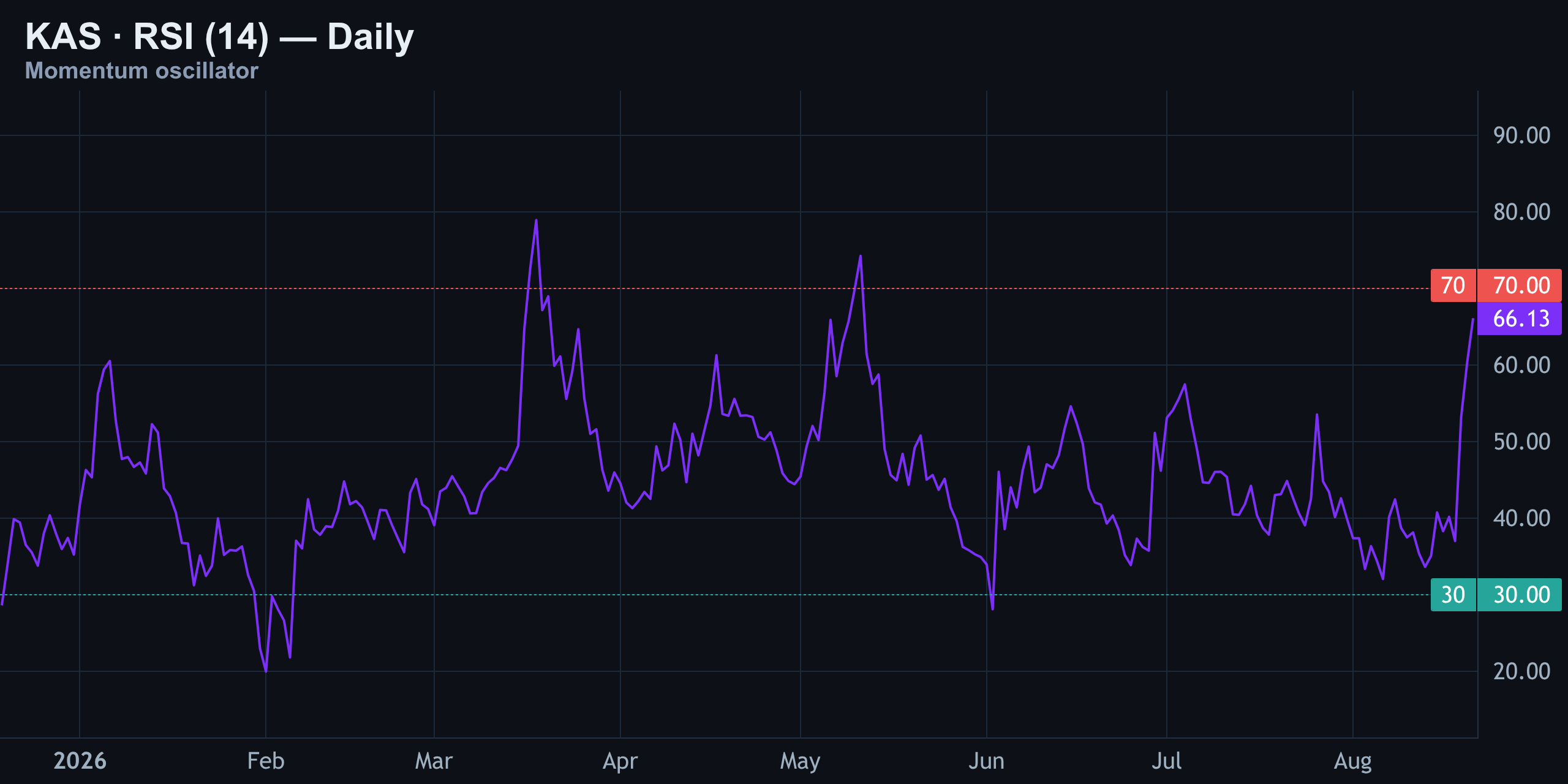
Task: Click the 50.00 axis label
Action: [x=1521, y=442]
